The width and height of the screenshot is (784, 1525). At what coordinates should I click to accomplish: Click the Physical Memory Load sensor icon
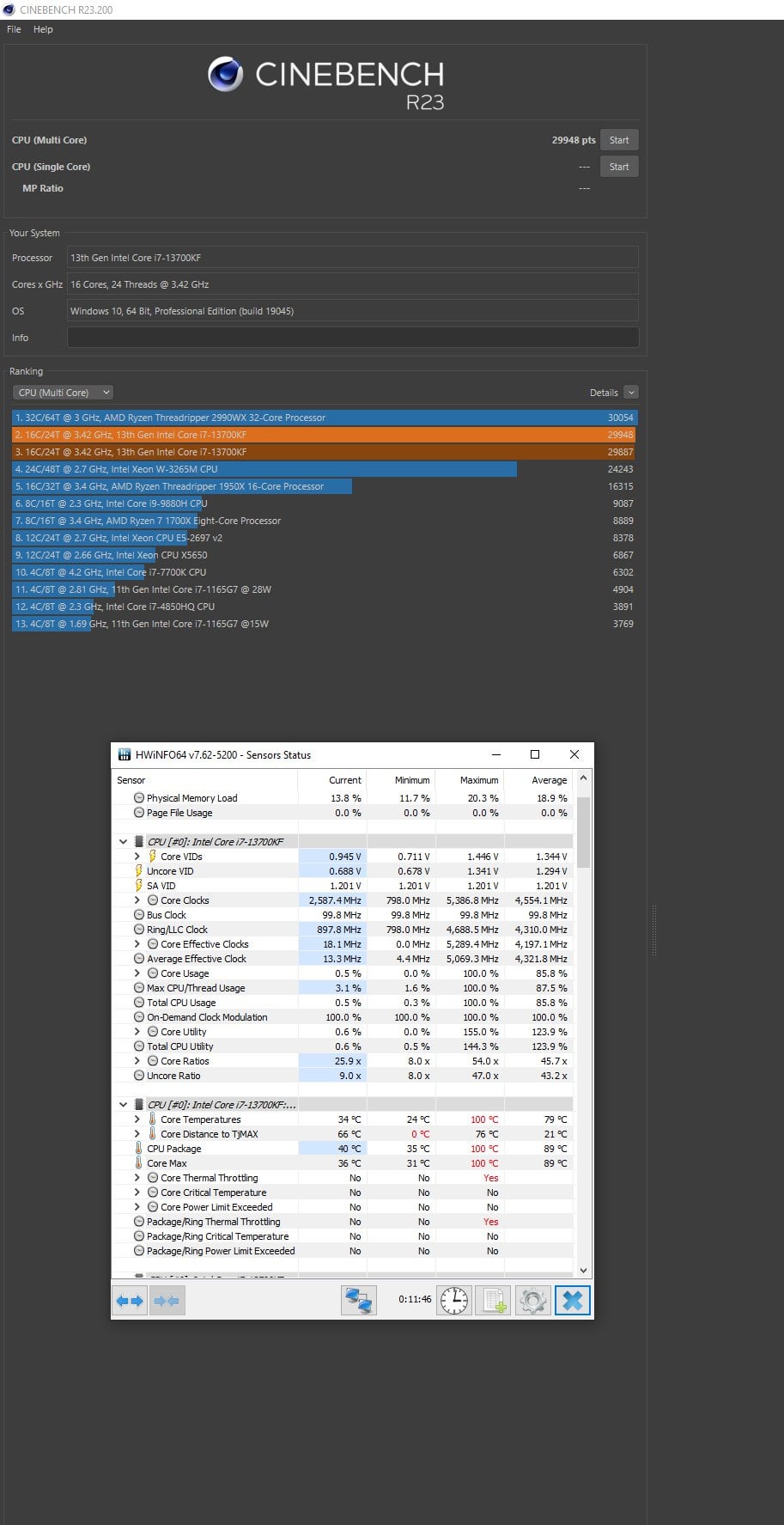pos(139,798)
